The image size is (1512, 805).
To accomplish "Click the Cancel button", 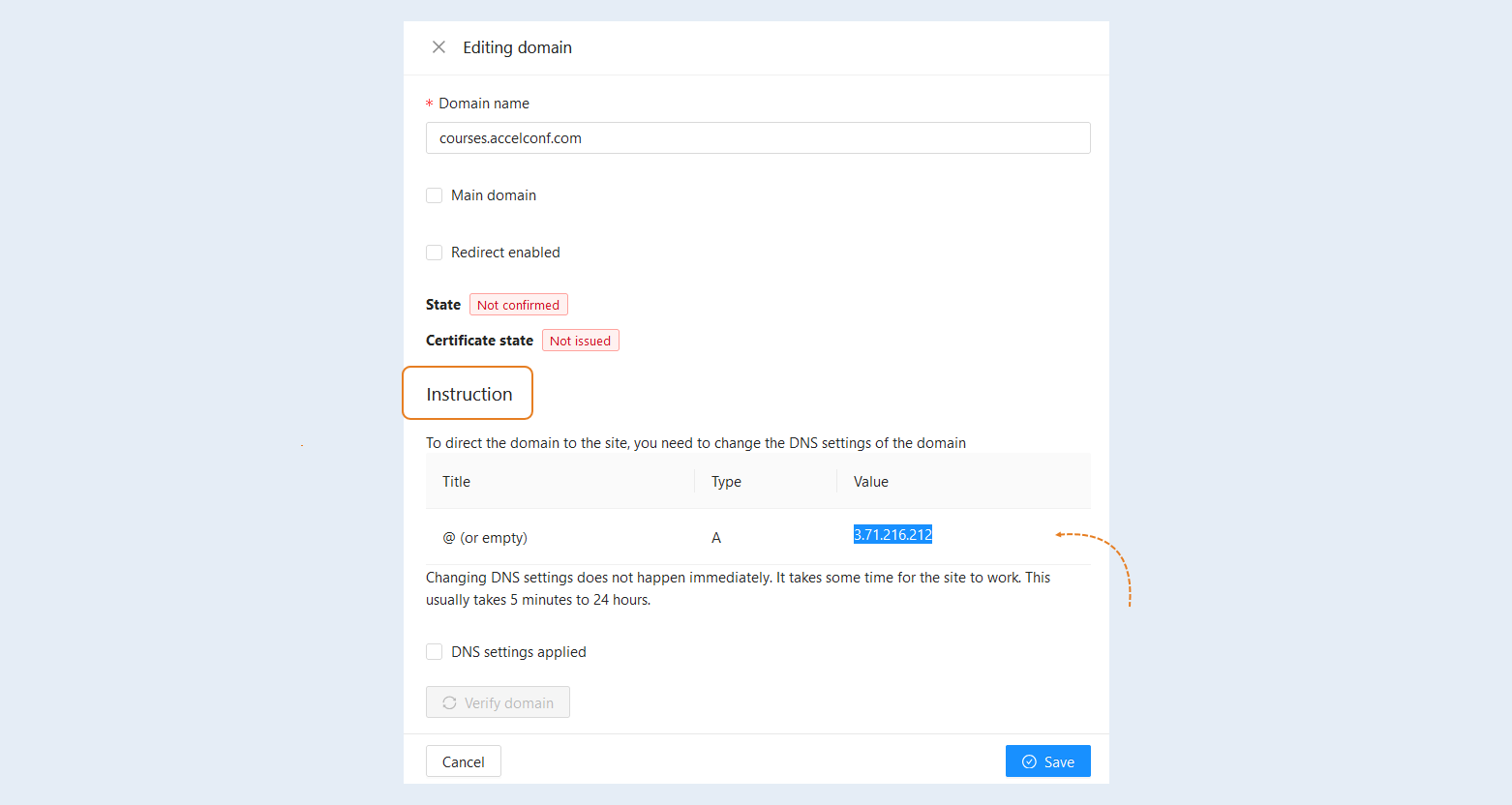I will (x=464, y=761).
